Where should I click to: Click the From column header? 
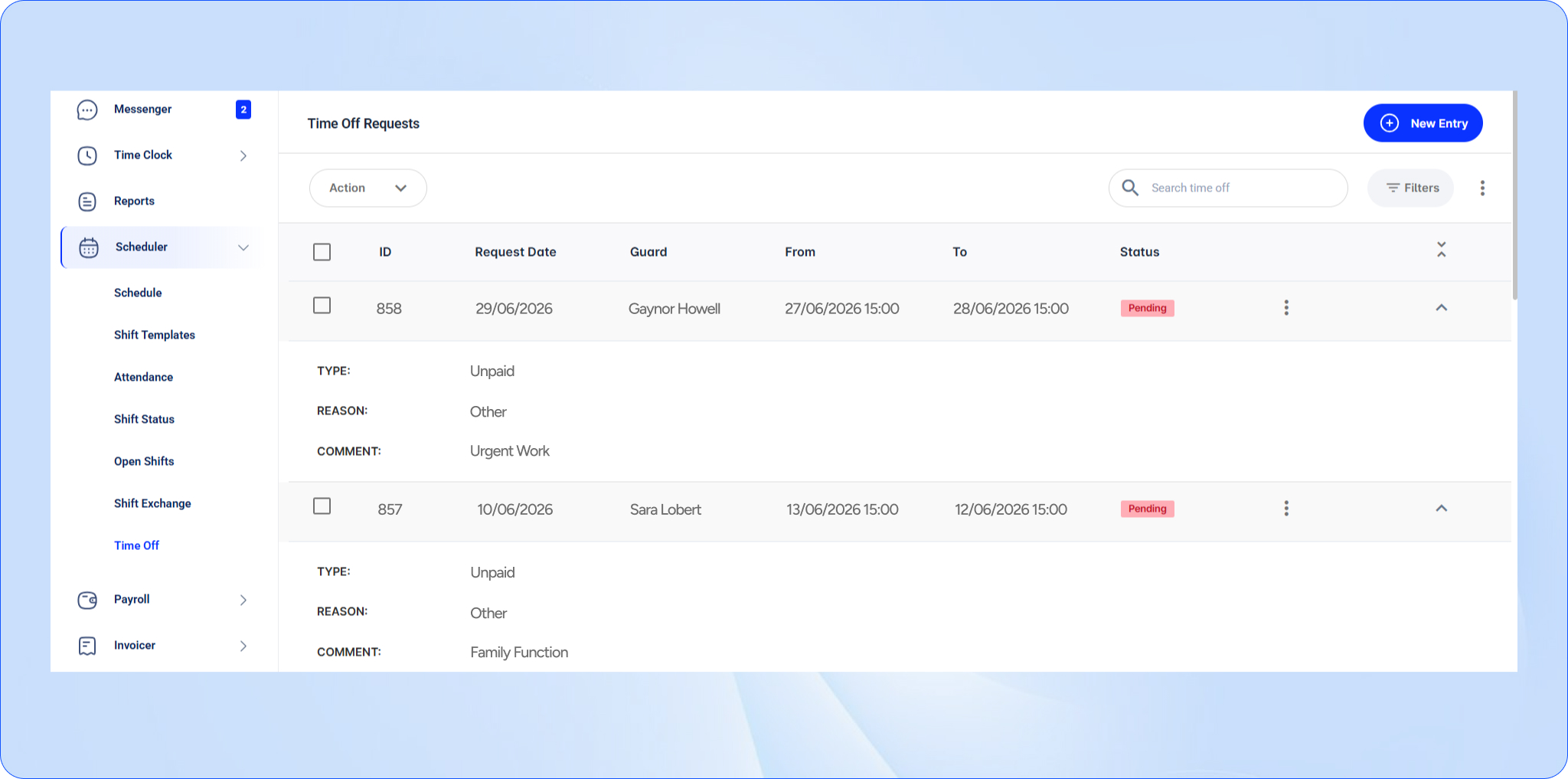(x=800, y=252)
